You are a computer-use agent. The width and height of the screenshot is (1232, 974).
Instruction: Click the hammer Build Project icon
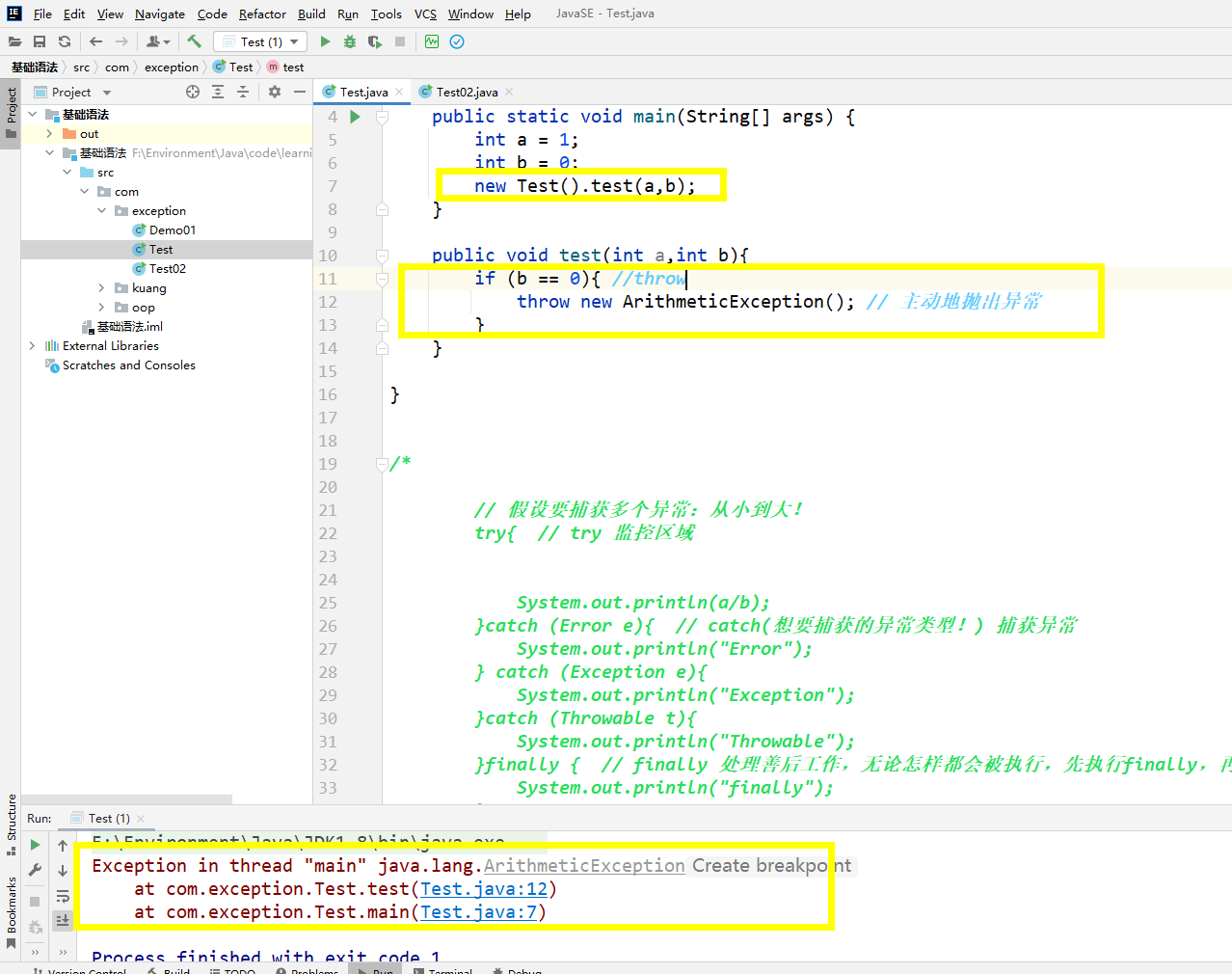pos(195,41)
